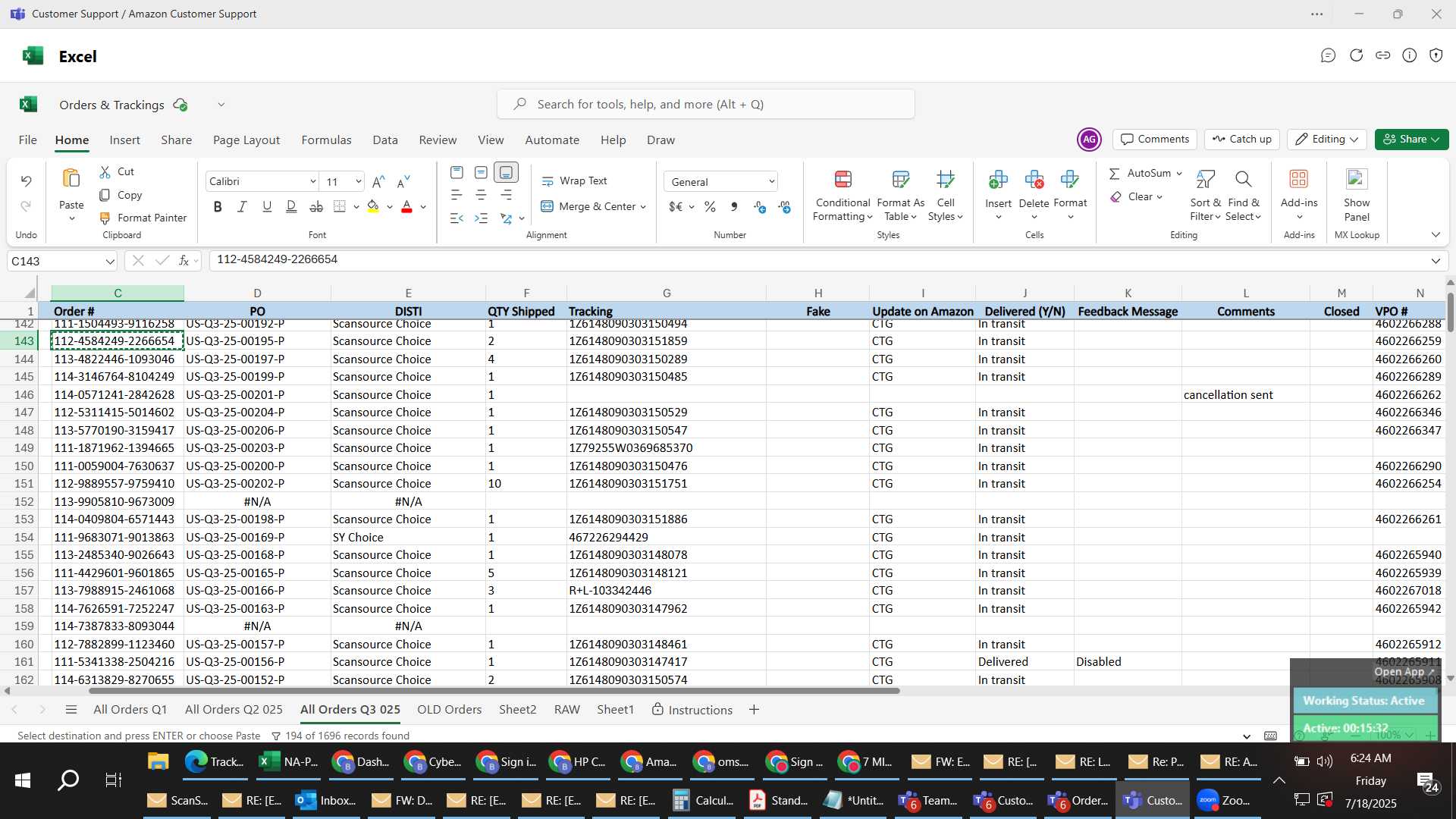Switch to Instructions sheet tab
This screenshot has height=819, width=1456.
pos(692,710)
